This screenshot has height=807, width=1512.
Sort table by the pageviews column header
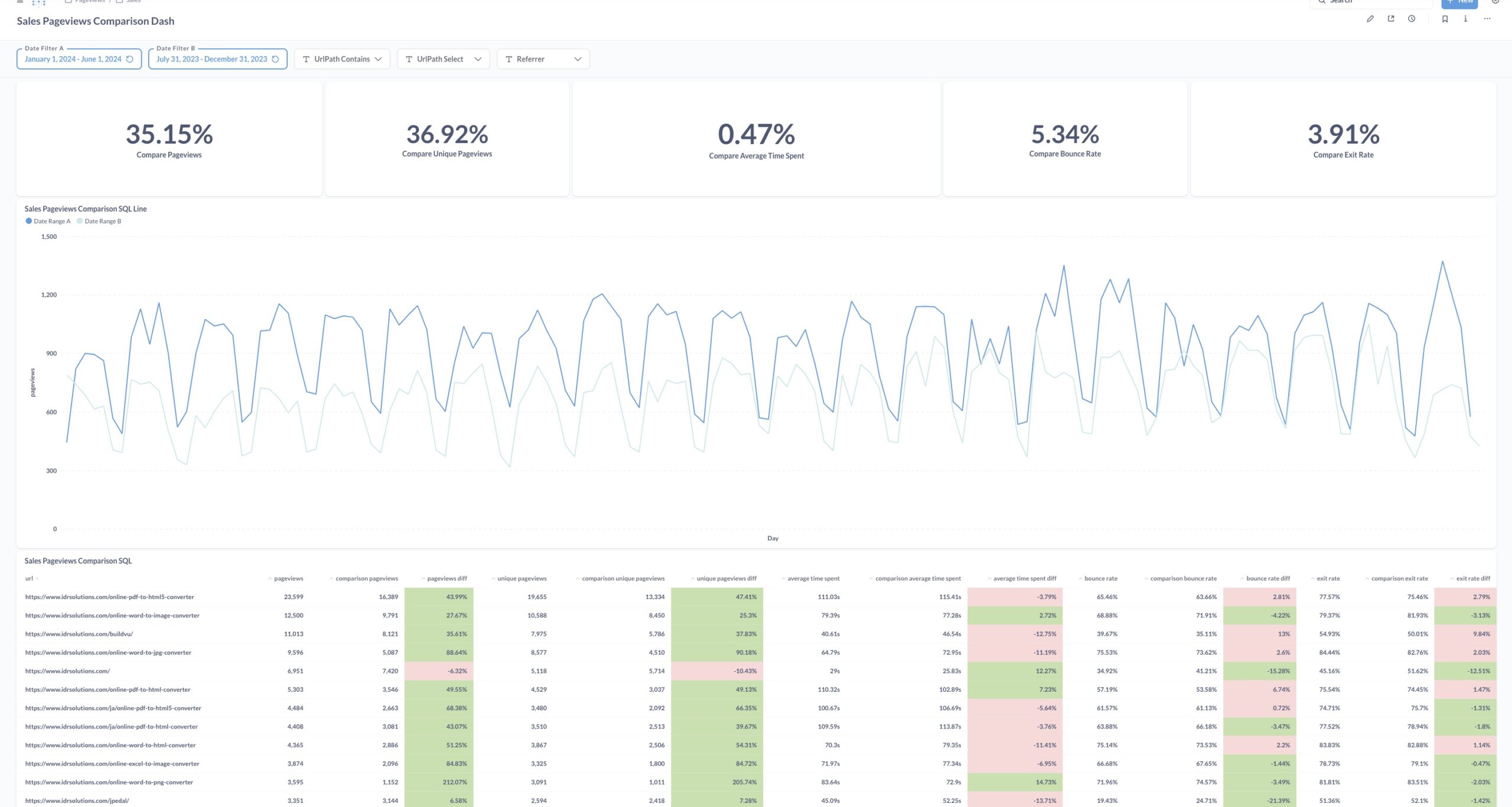(x=286, y=578)
